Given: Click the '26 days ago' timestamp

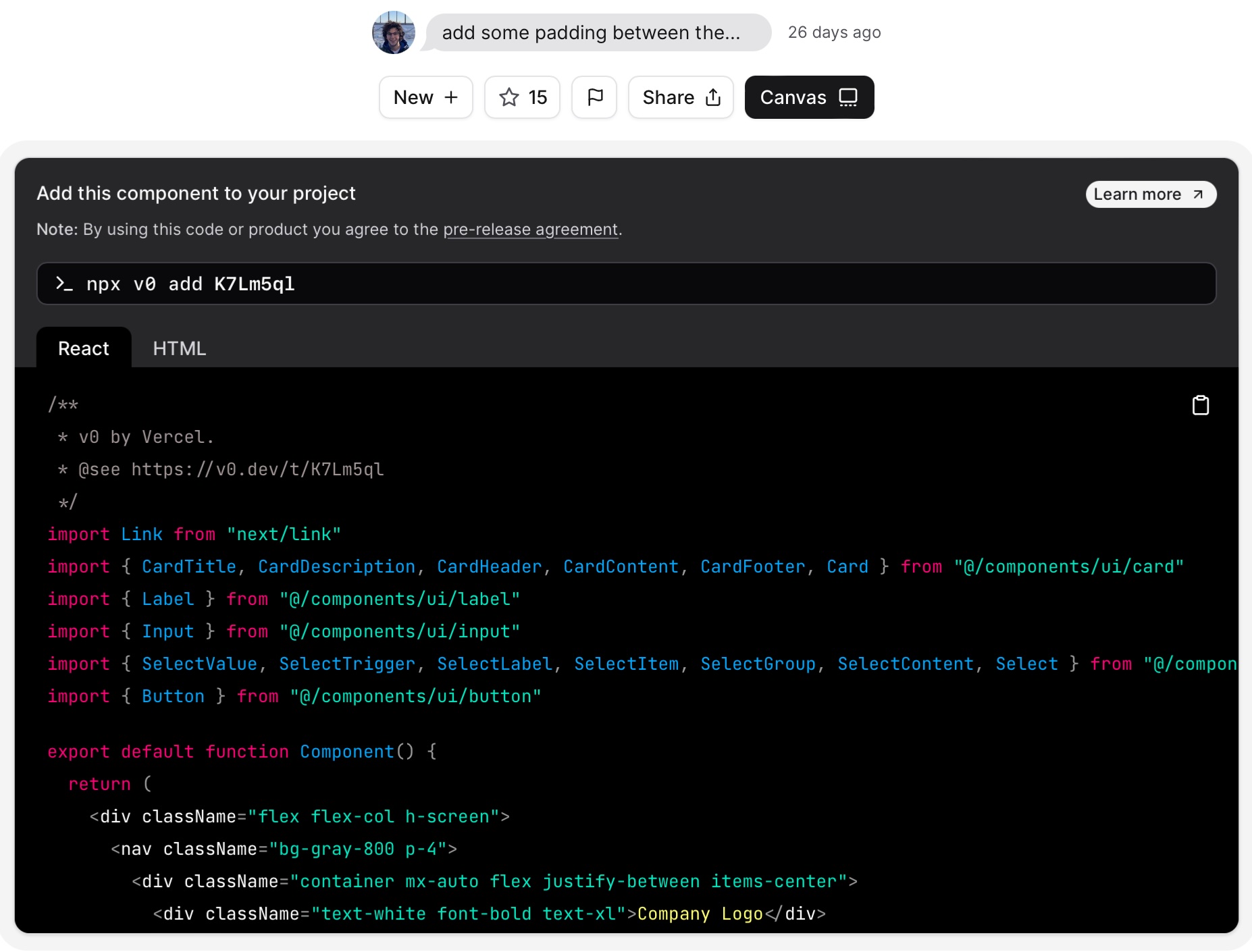Looking at the screenshot, I should (834, 32).
